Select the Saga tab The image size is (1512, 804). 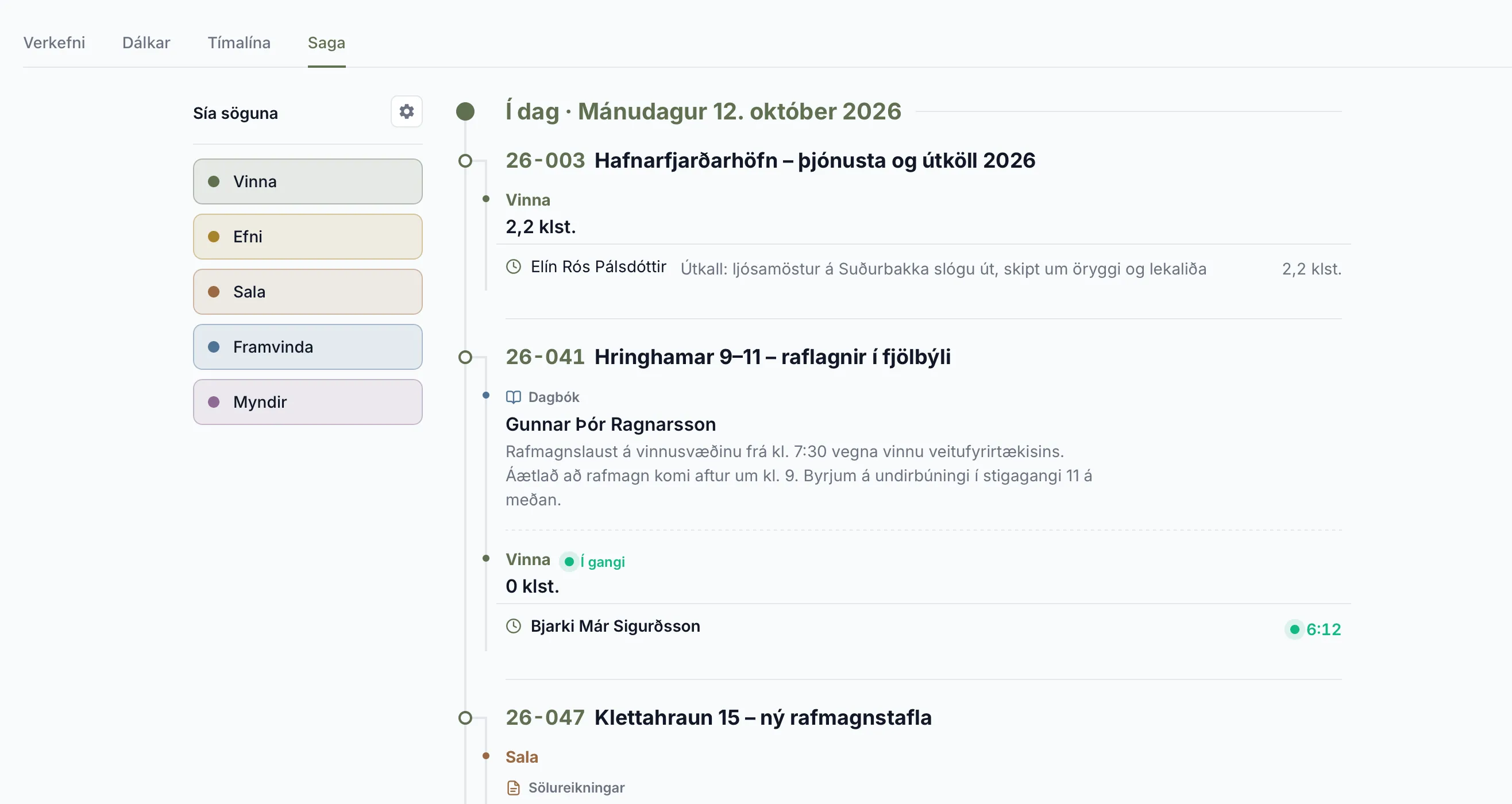click(x=326, y=43)
